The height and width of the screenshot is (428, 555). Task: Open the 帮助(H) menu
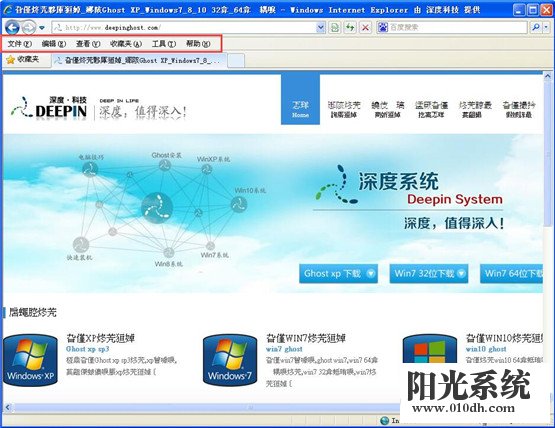tap(198, 44)
